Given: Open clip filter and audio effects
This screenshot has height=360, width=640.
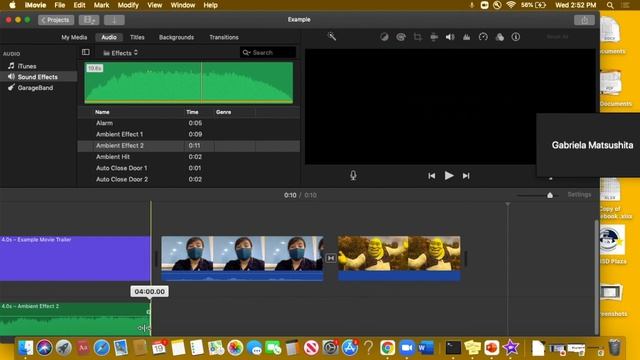Looking at the screenshot, I should (x=500, y=37).
